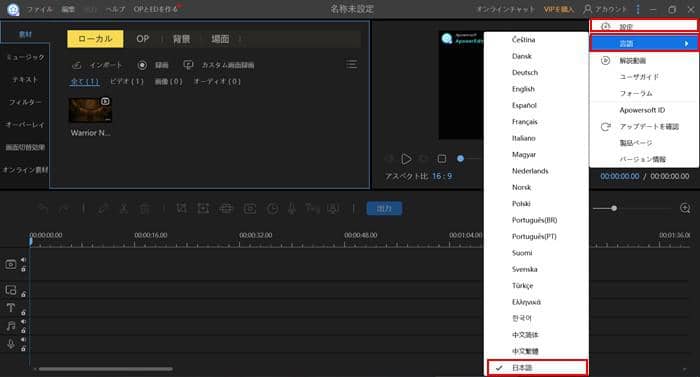Screen dimensions: 700x377
Task: Open the three-dots main menu icon
Action: [638, 9]
